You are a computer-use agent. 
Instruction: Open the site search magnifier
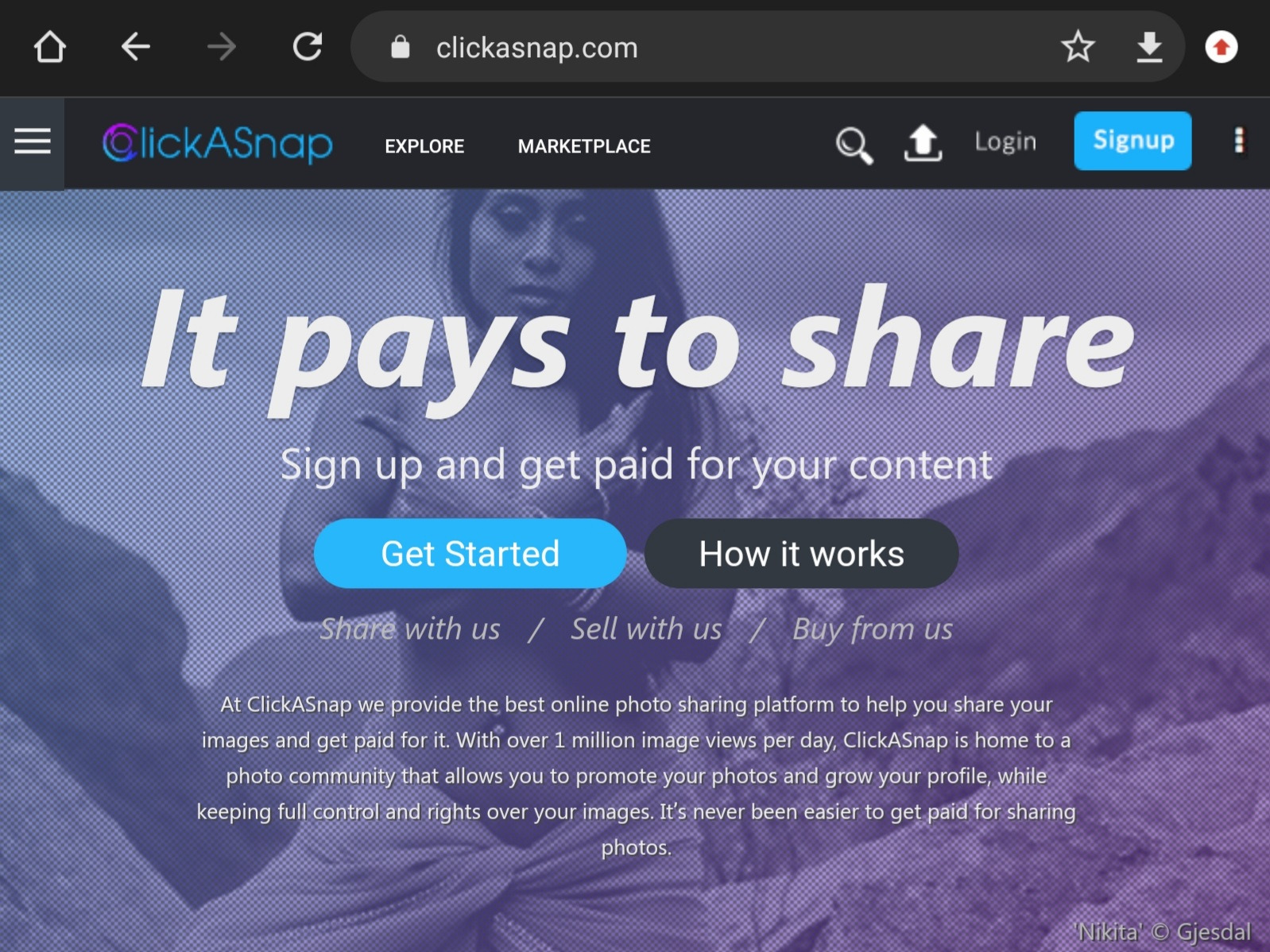[854, 145]
